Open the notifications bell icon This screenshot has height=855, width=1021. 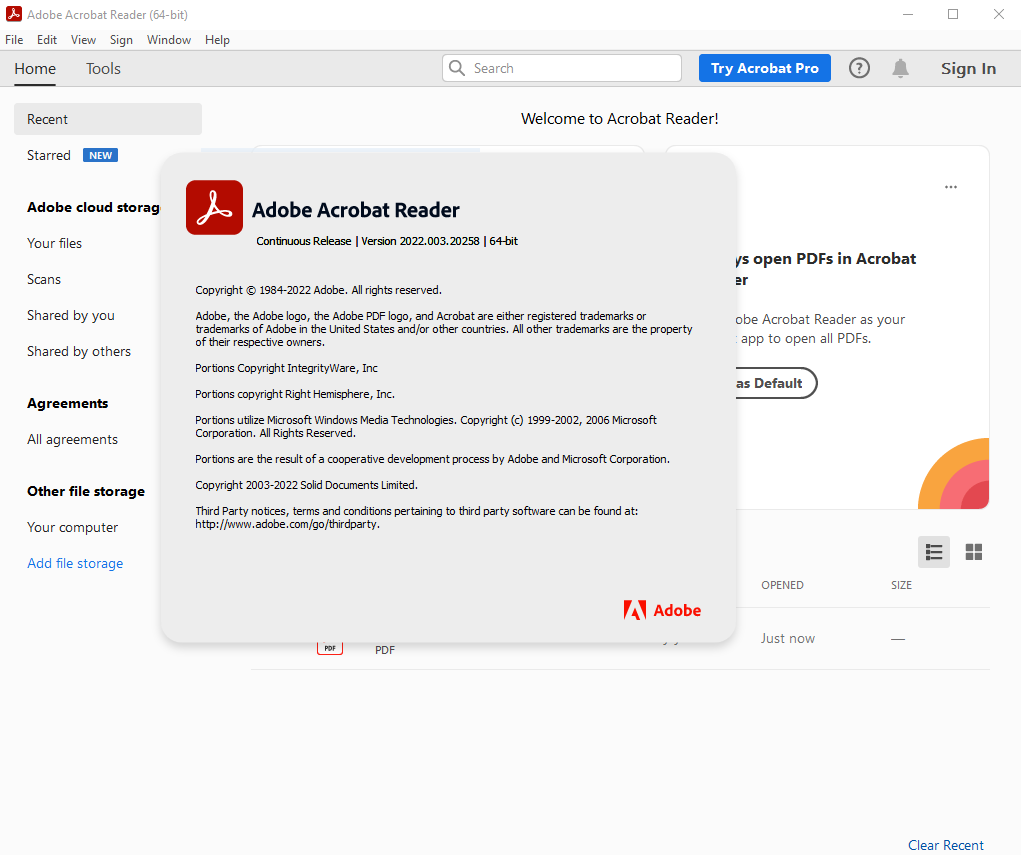pyautogui.click(x=900, y=68)
